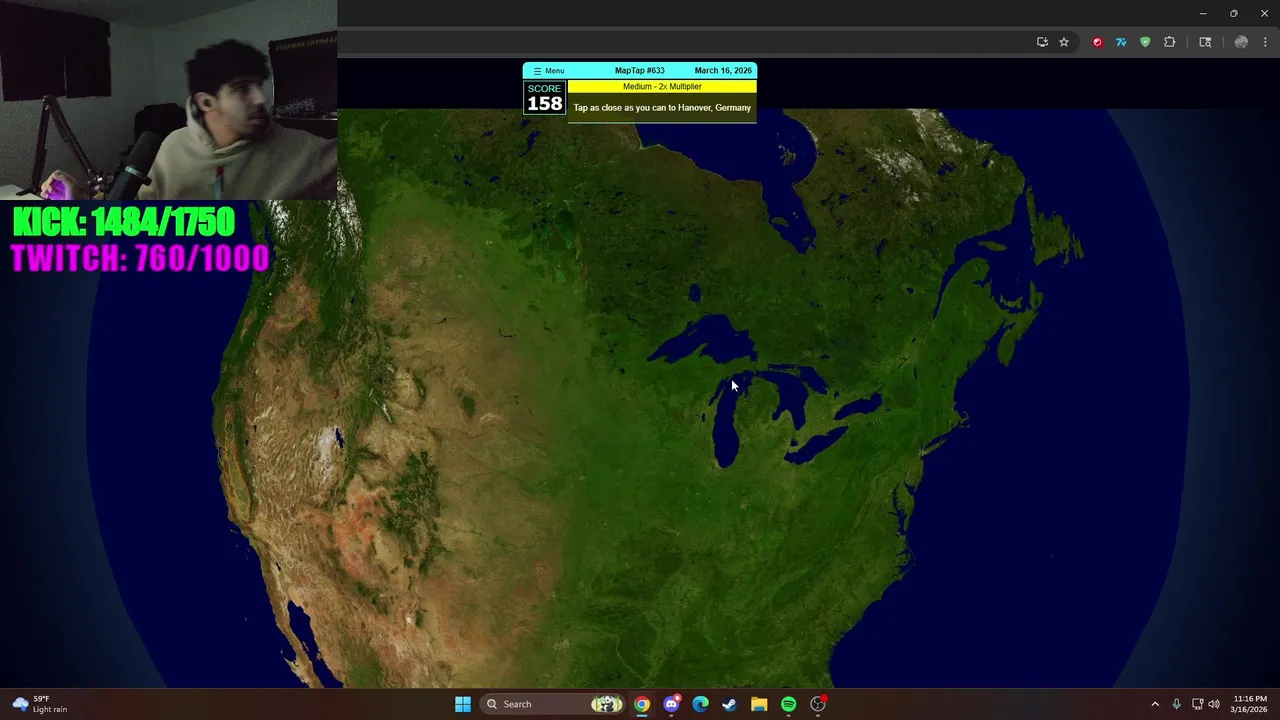Close the Chrome window
This screenshot has height=720, width=1280.
pos(1264,13)
